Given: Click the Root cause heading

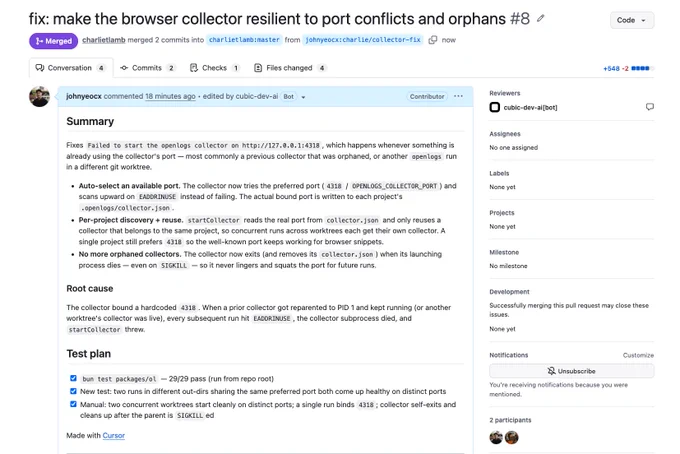Looking at the screenshot, I should (x=90, y=289).
